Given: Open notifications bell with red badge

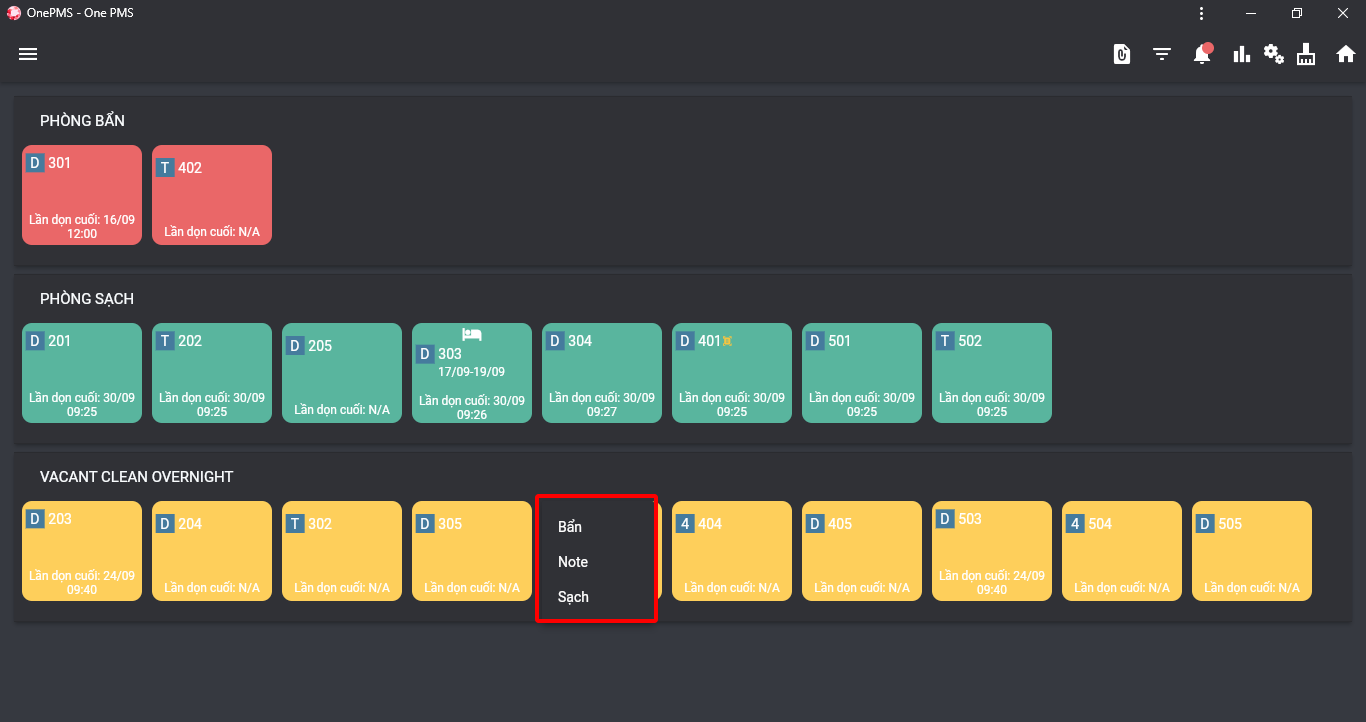Looking at the screenshot, I should [x=1202, y=54].
